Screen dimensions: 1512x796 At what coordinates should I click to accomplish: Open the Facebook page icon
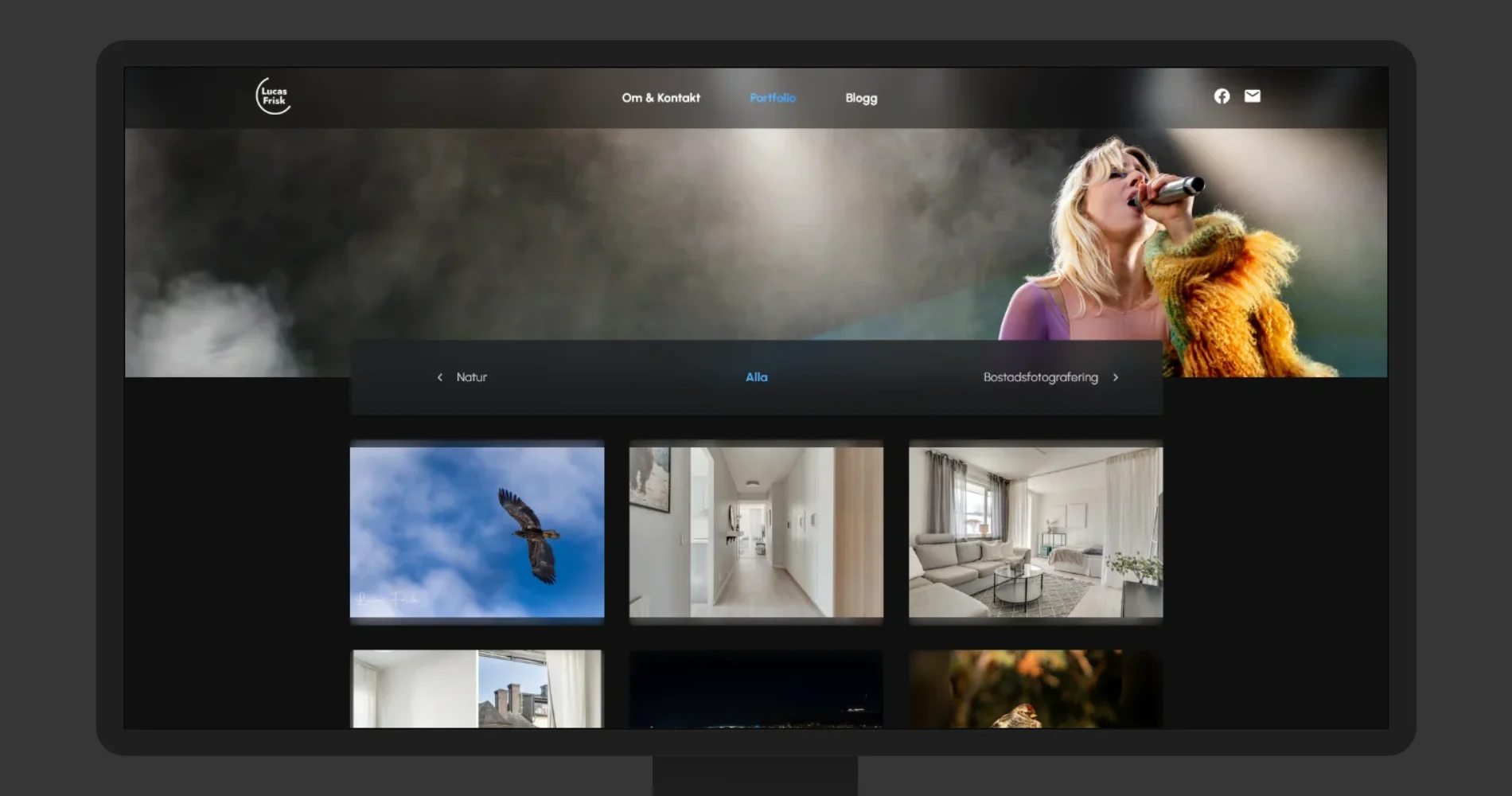1222,96
